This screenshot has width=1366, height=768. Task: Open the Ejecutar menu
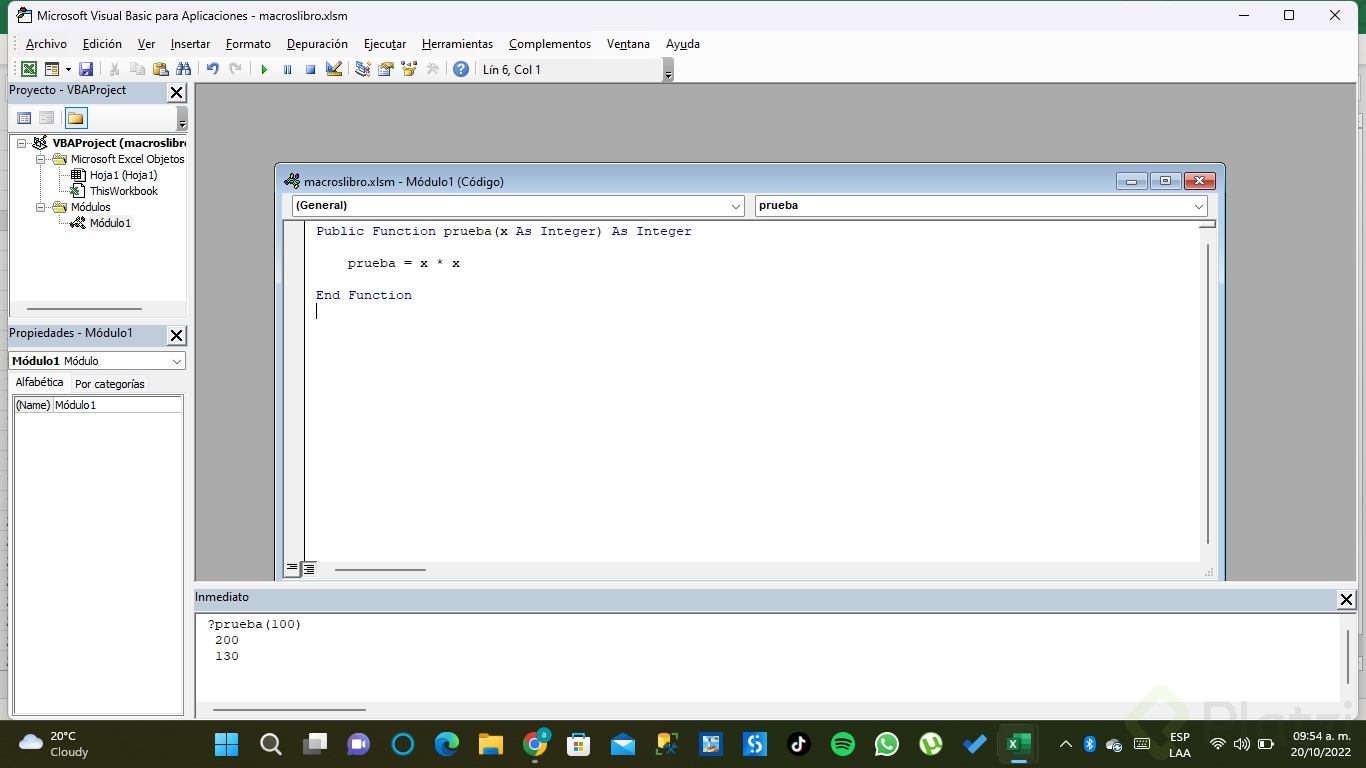[385, 44]
